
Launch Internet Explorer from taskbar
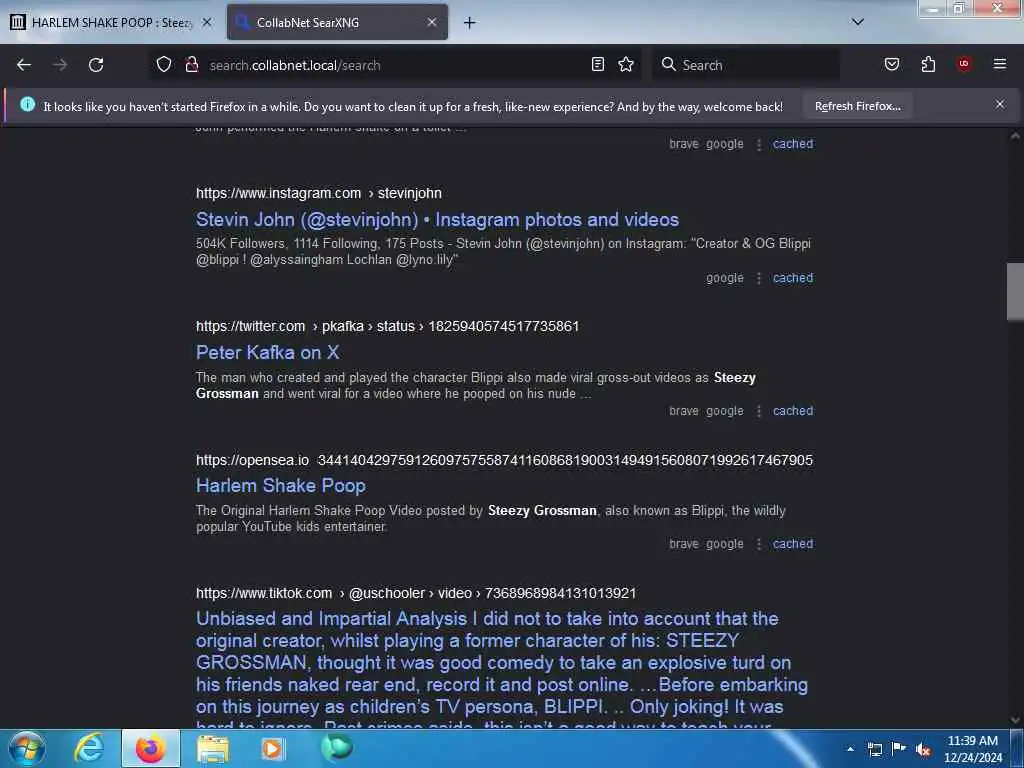point(89,748)
